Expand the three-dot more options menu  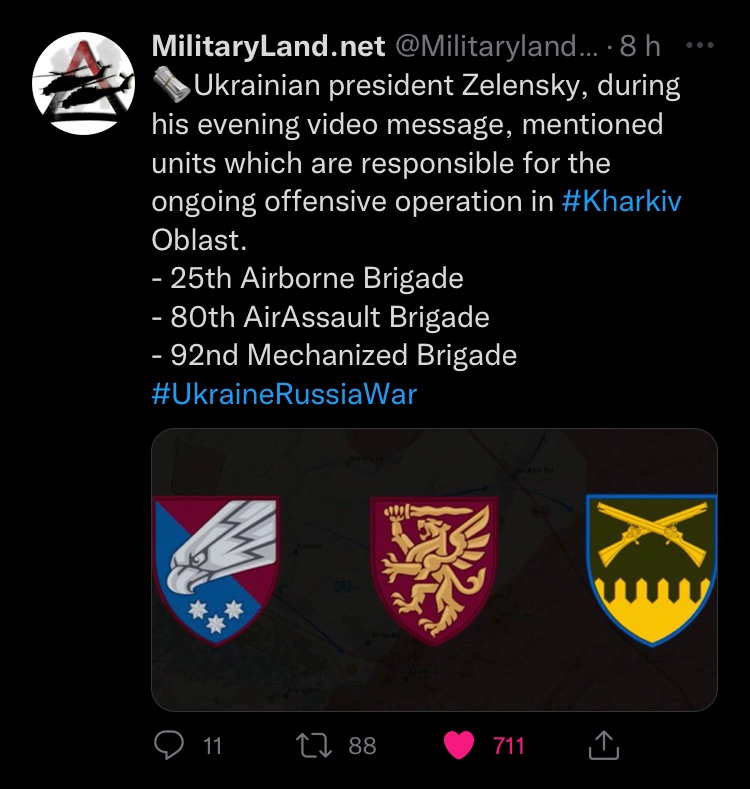coord(703,46)
